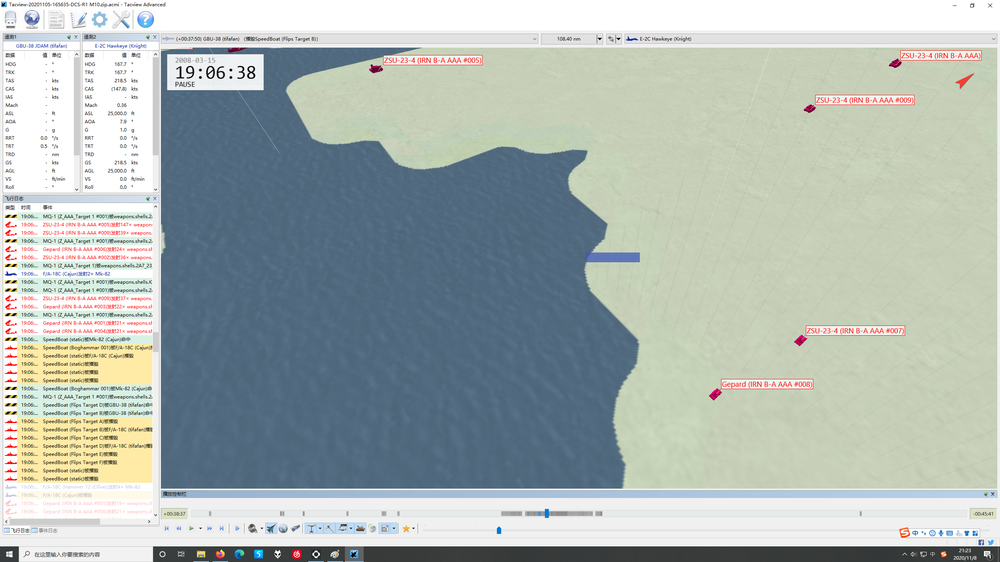Image resolution: width=1000 pixels, height=562 pixels.
Task: Open play speed dropdown arrow next to play
Action: click(200, 528)
